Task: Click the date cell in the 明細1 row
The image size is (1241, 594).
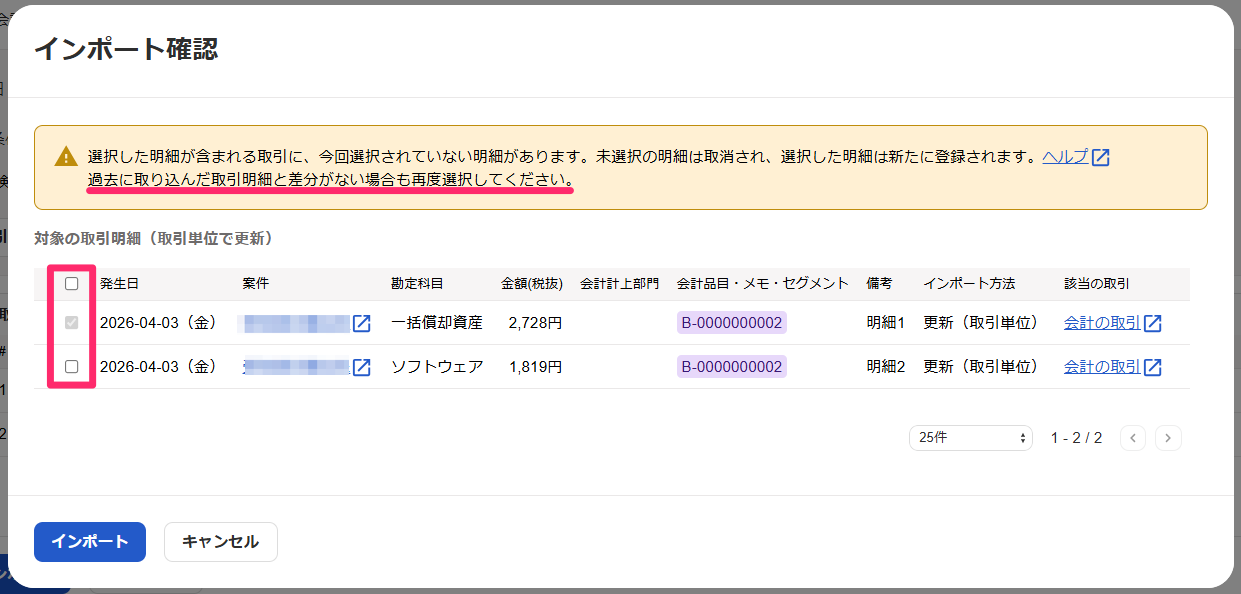Action: [x=159, y=323]
